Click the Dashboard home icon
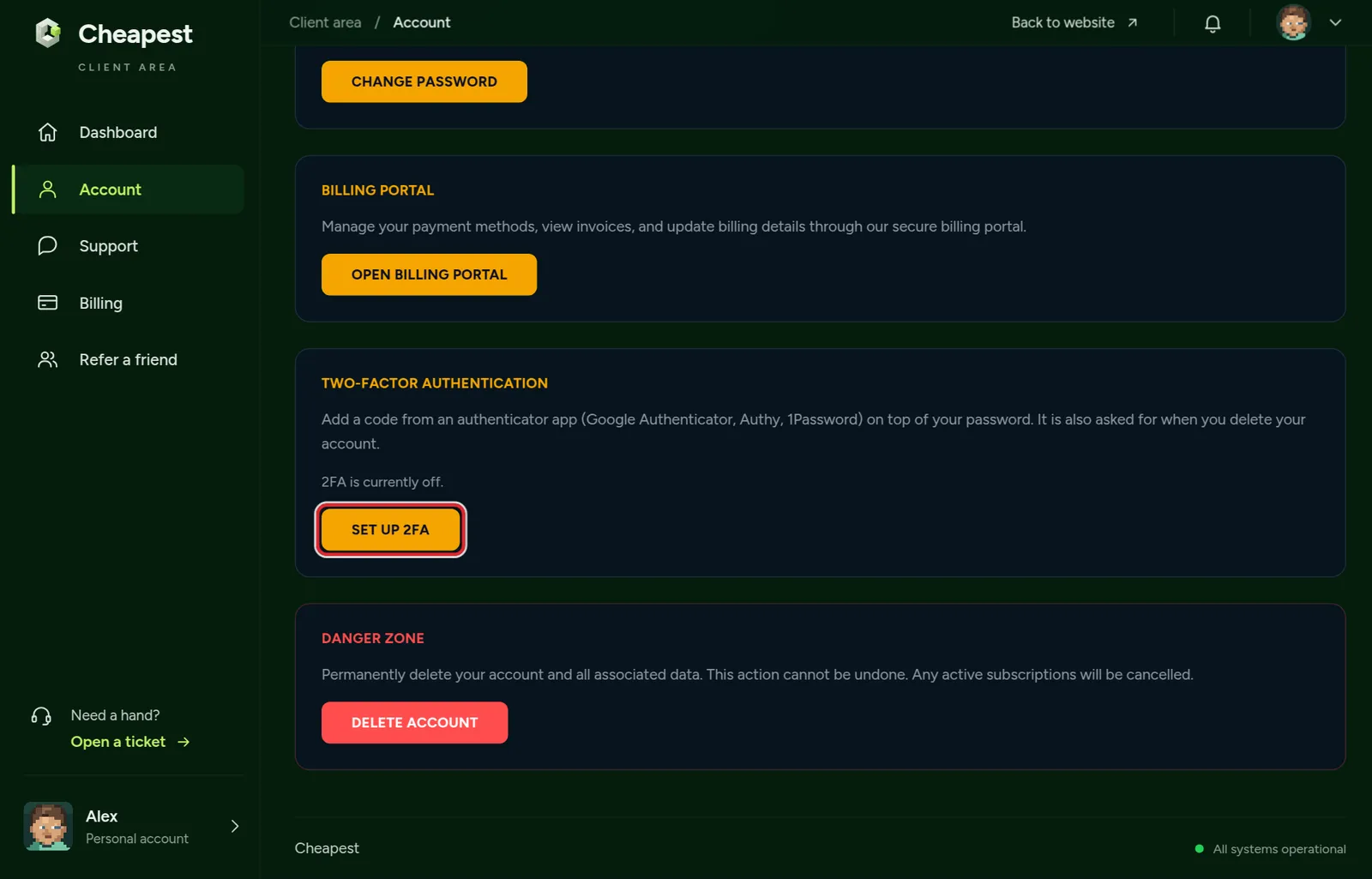The height and width of the screenshot is (879, 1372). pyautogui.click(x=48, y=132)
